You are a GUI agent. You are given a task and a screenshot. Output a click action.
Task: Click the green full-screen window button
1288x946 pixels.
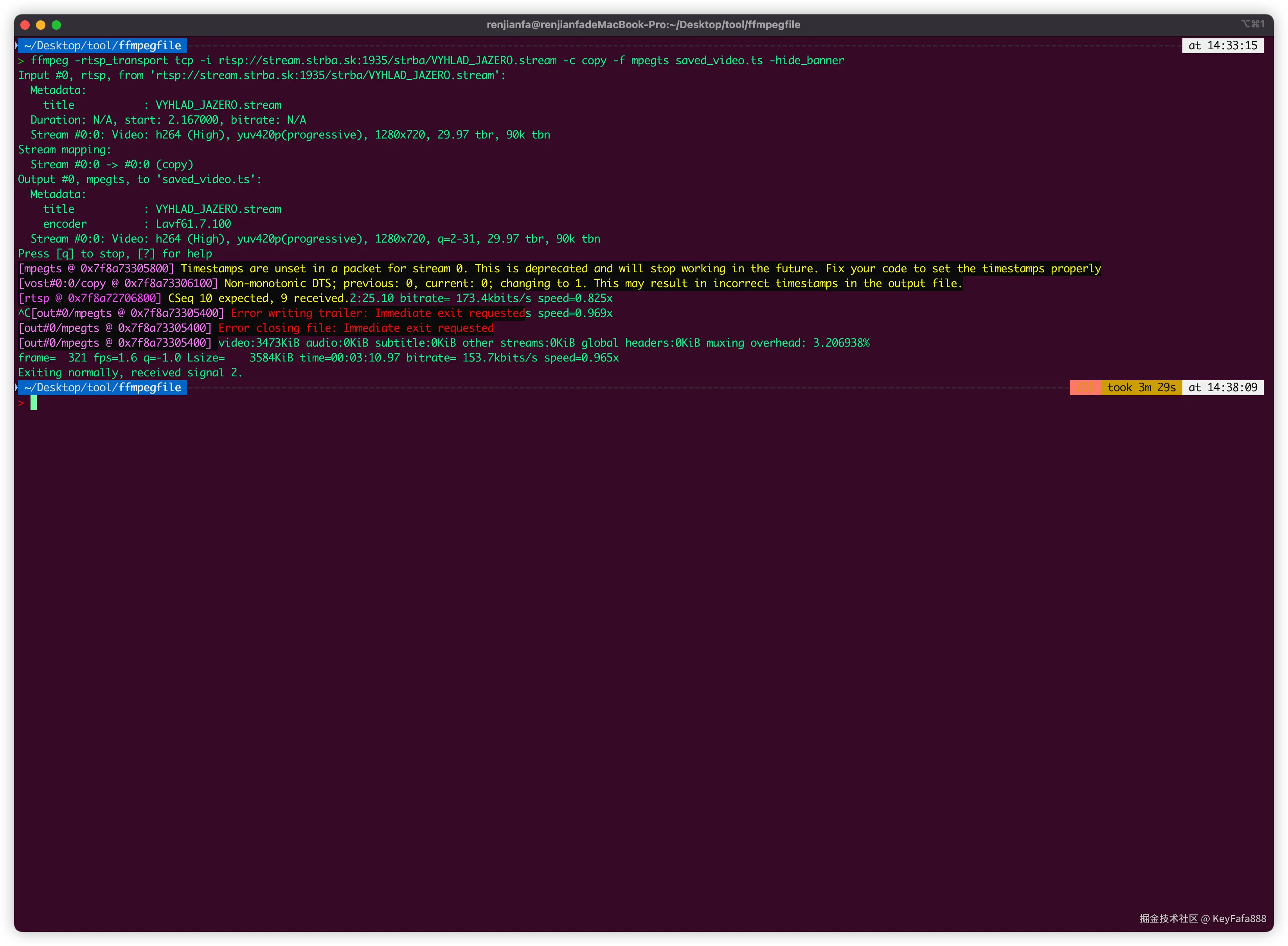pos(56,25)
